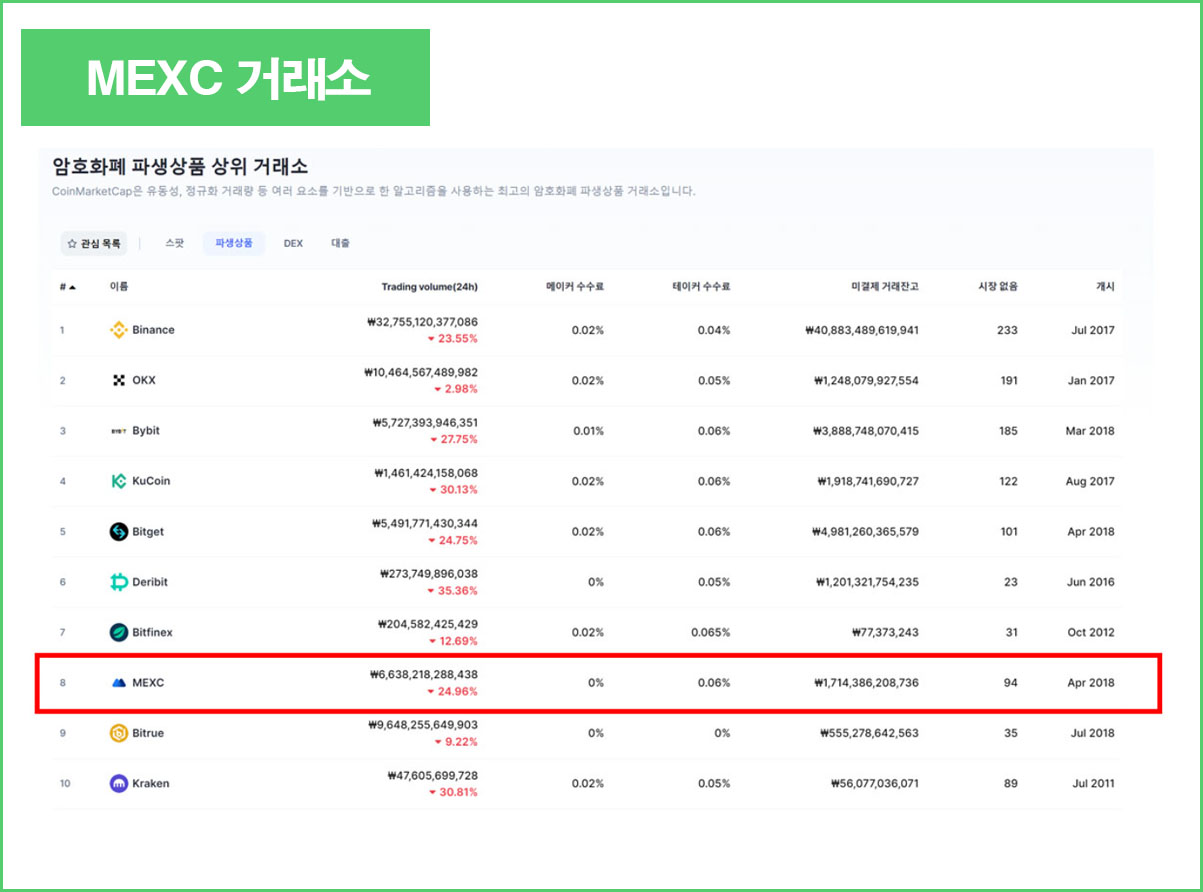This screenshot has height=892, width=1203.
Task: Click the Binance logo icon
Action: [x=118, y=330]
